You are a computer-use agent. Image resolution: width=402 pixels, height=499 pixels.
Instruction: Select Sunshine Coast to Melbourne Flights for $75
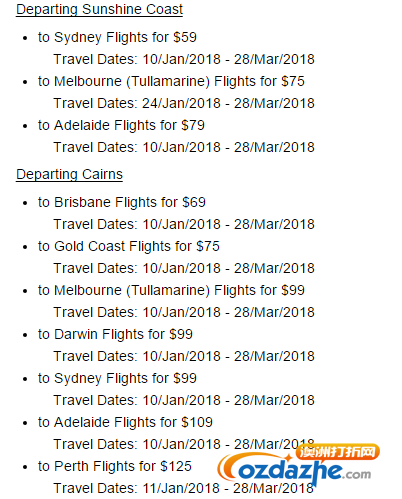[x=171, y=81]
